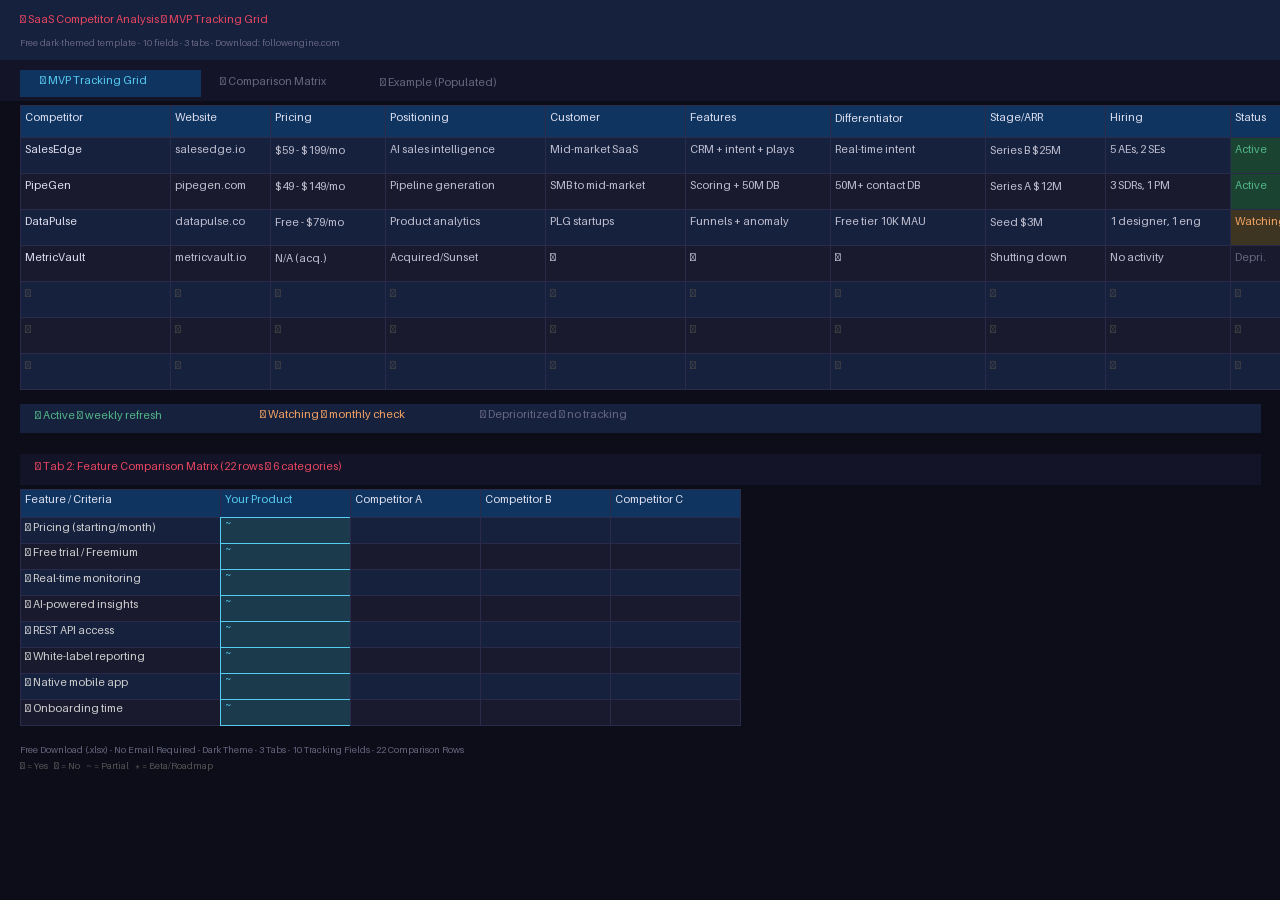The width and height of the screenshot is (1280, 900).
Task: Click the Stage/ARR column header
Action: (x=1045, y=121)
